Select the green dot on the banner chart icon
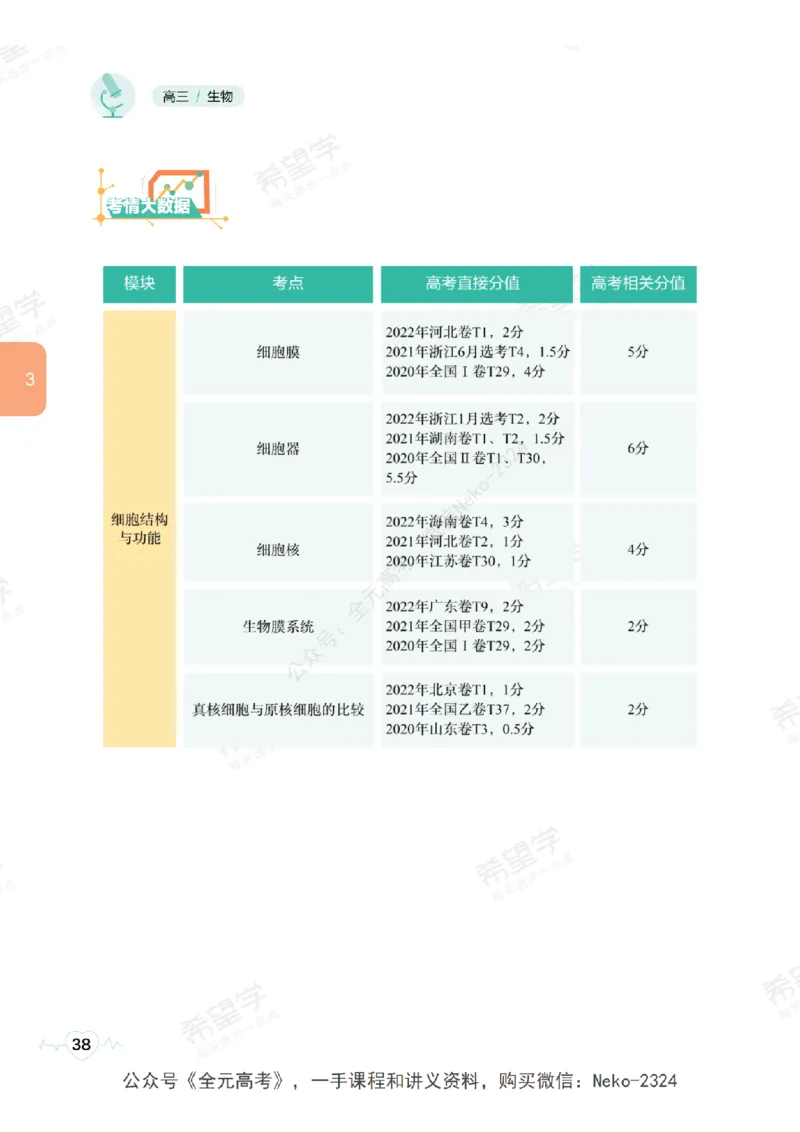 click(x=190, y=186)
